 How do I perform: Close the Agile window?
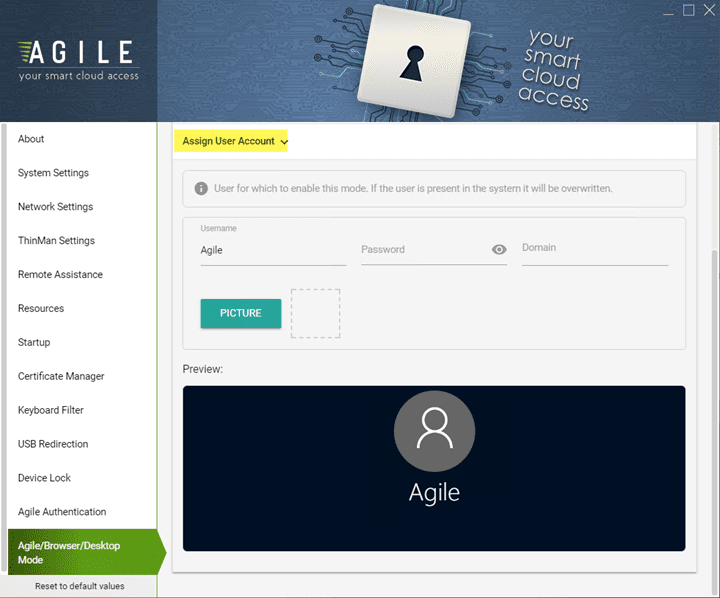[709, 10]
